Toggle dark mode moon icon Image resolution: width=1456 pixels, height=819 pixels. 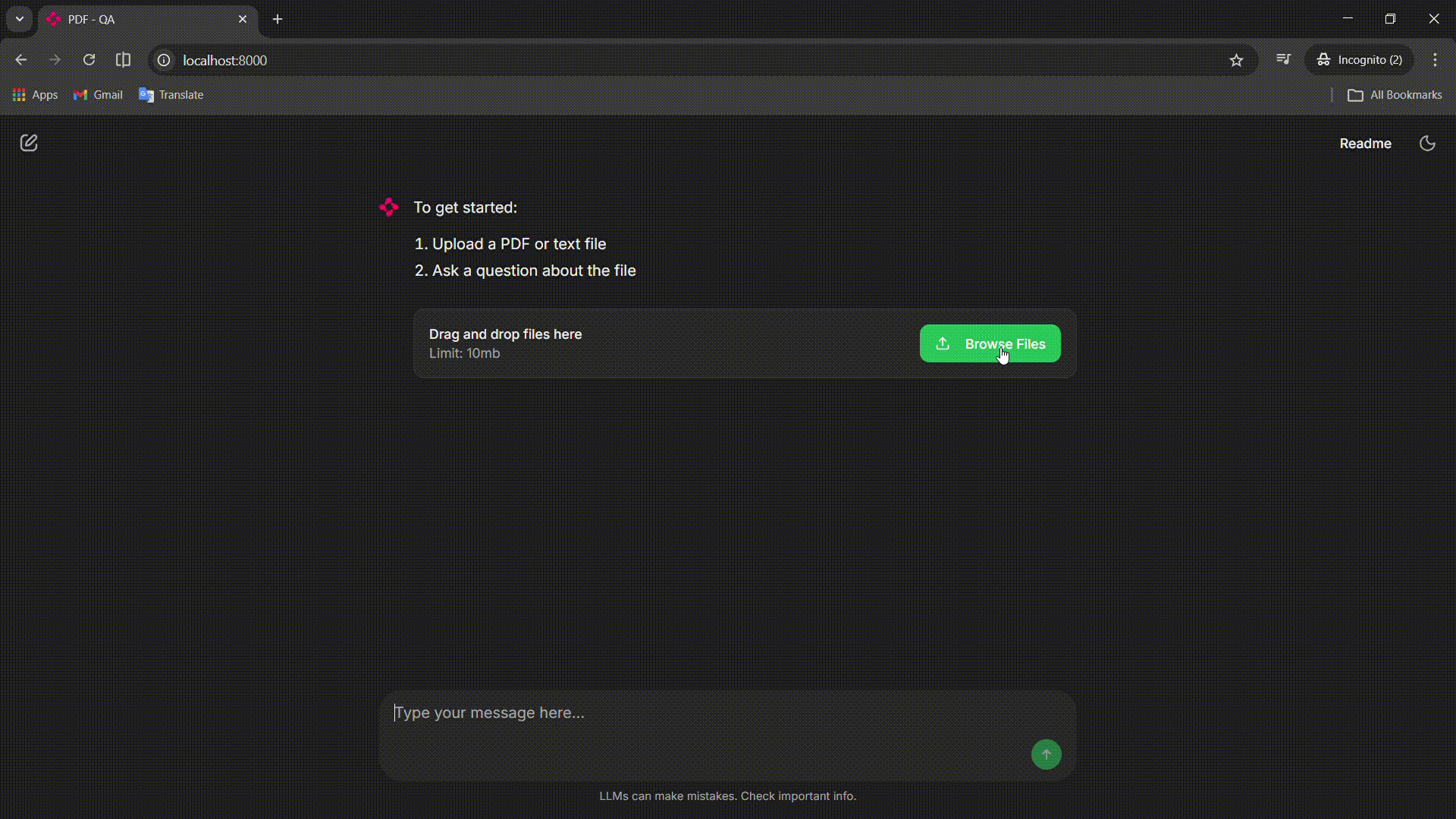(x=1427, y=143)
